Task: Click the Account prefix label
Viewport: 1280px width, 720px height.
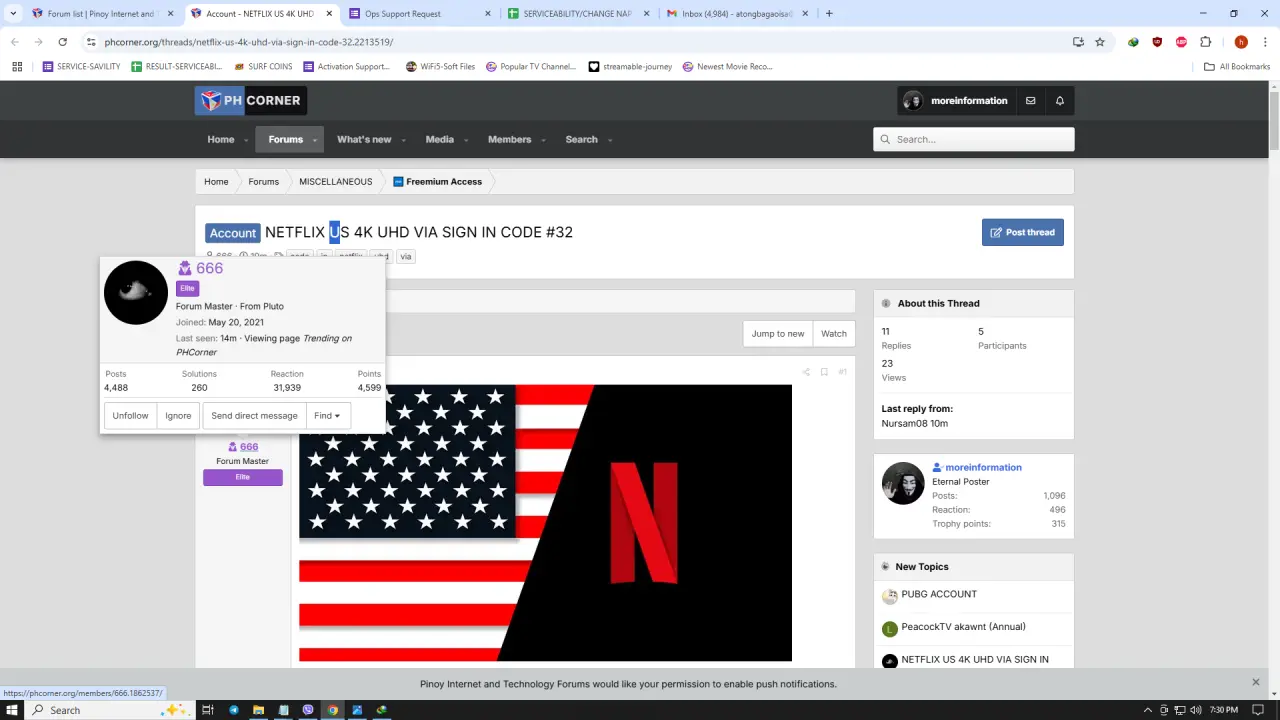Action: point(233,233)
